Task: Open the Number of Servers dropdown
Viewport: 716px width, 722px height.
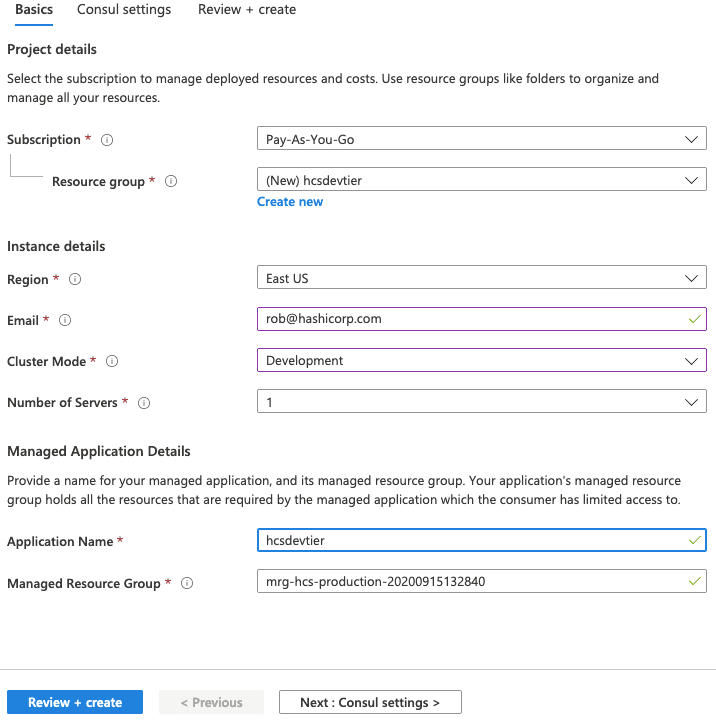Action: (x=481, y=402)
